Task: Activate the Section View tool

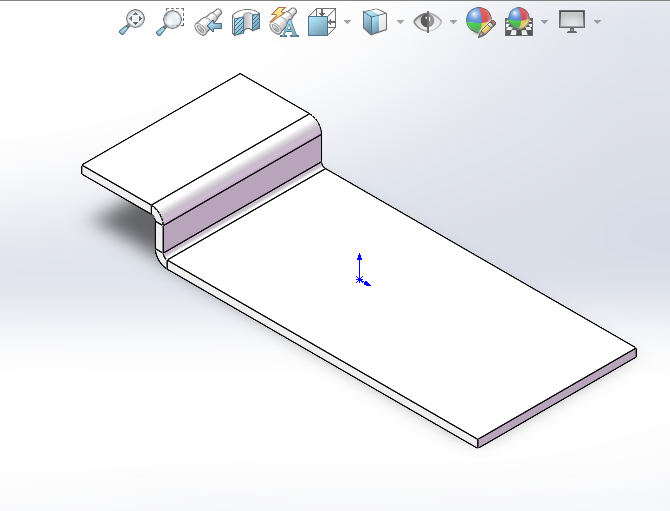Action: click(x=246, y=22)
